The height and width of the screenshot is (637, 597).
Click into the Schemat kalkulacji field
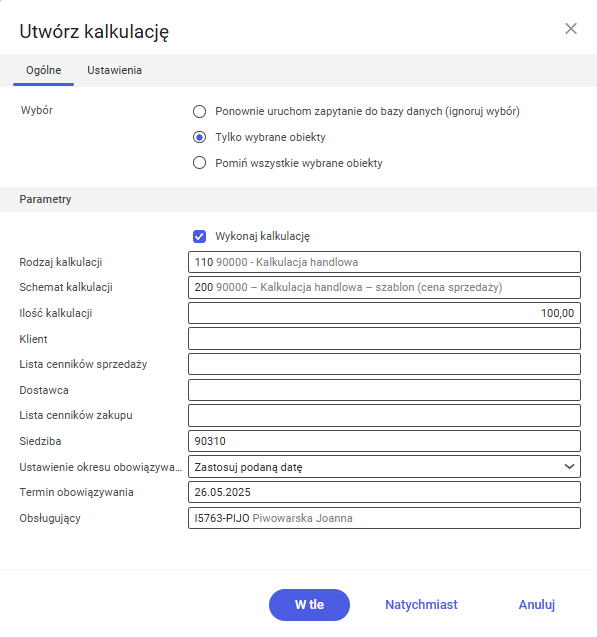point(384,287)
